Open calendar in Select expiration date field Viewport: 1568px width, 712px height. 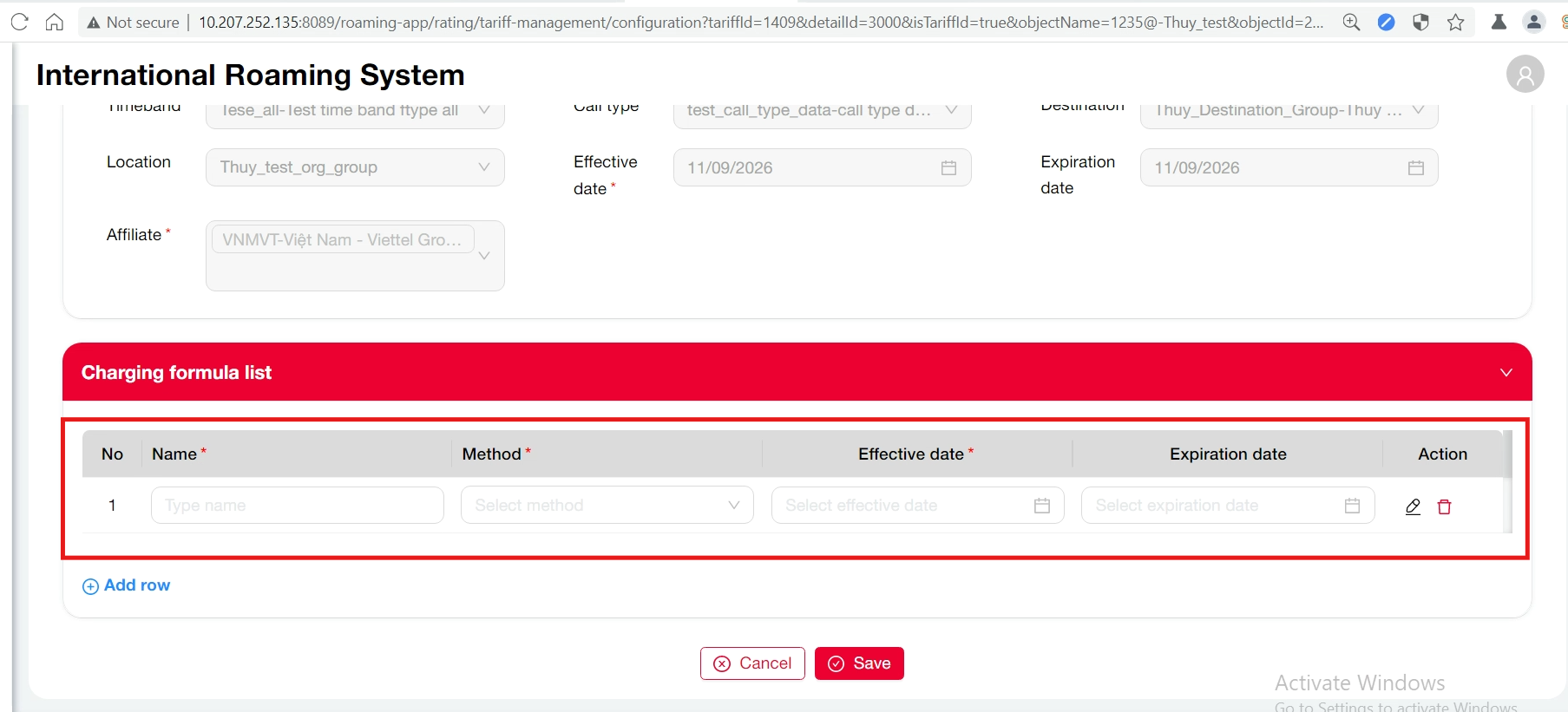[x=1351, y=506]
